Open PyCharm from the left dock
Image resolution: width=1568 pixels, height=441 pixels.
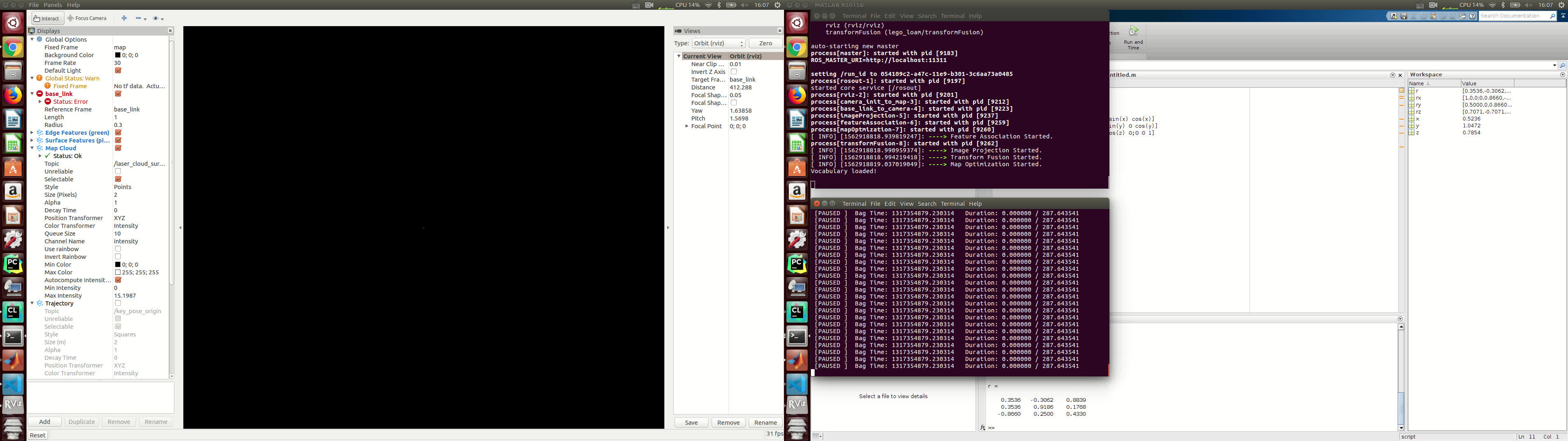[x=13, y=263]
